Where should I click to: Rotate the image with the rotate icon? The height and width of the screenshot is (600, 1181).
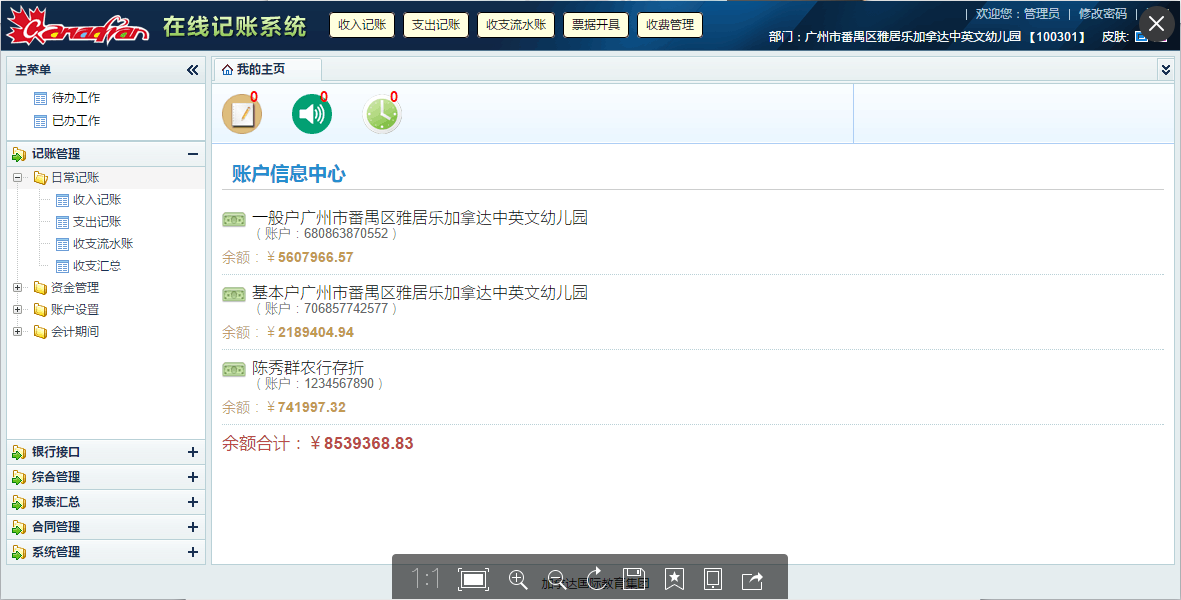pyautogui.click(x=596, y=579)
